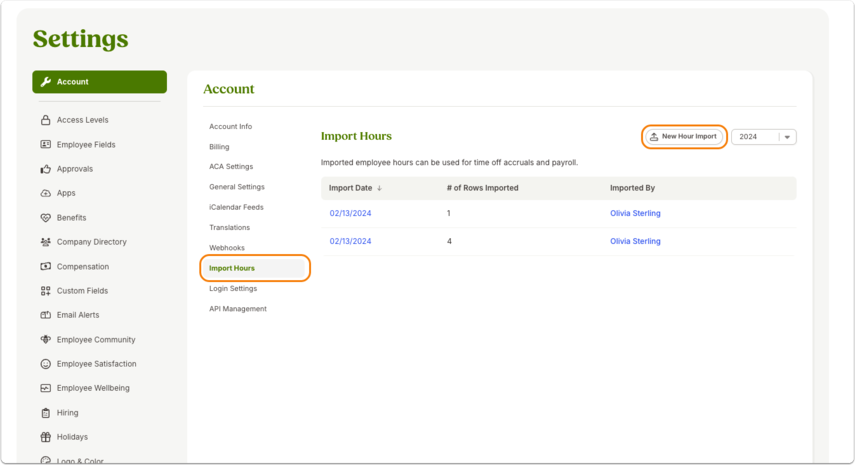Click the sort arrow next to Import Date
Screen dimensions: 855x465
(380, 188)
